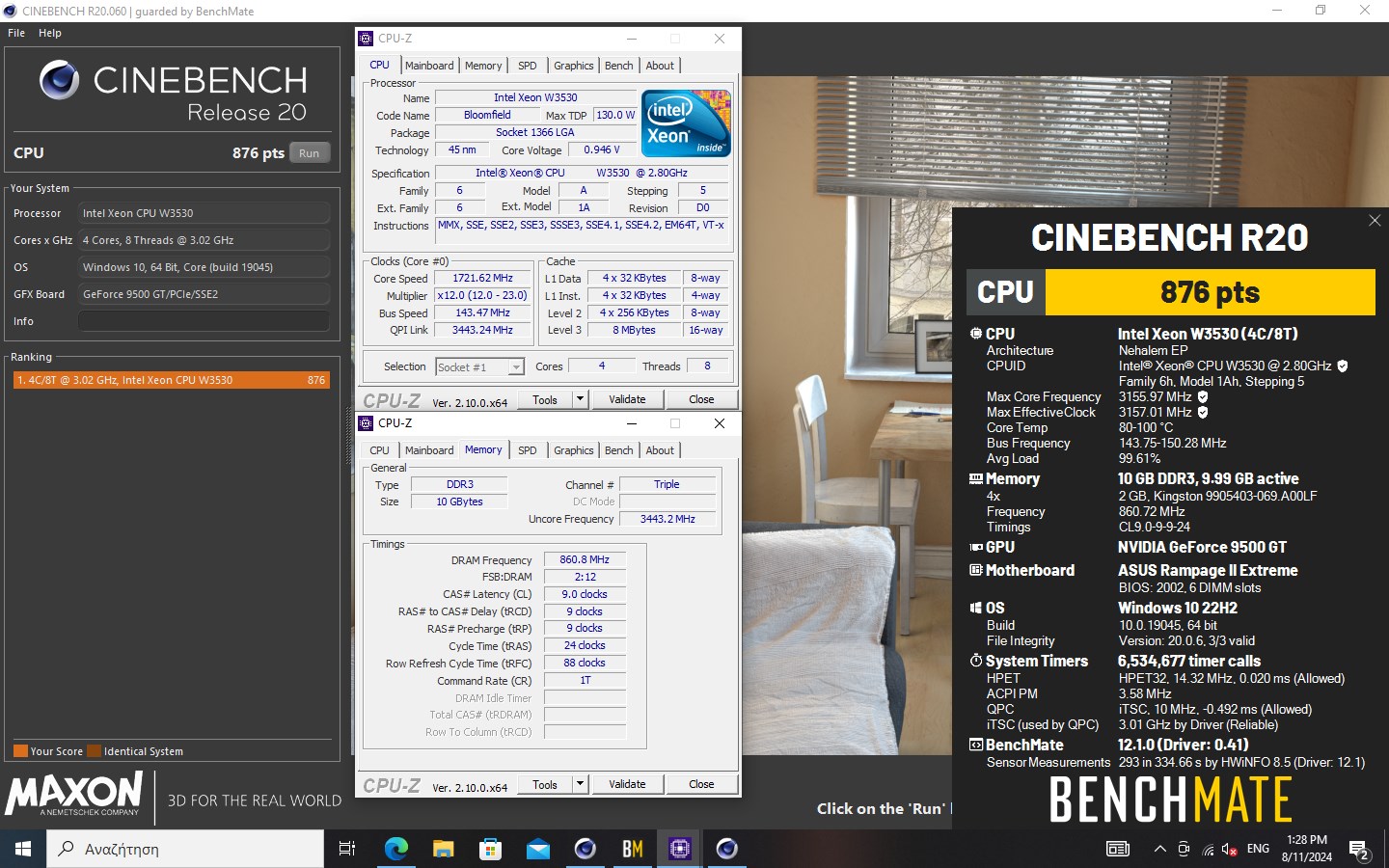The height and width of the screenshot is (868, 1389).
Task: Click Close button in lower CPU-Z
Action: coord(701,784)
